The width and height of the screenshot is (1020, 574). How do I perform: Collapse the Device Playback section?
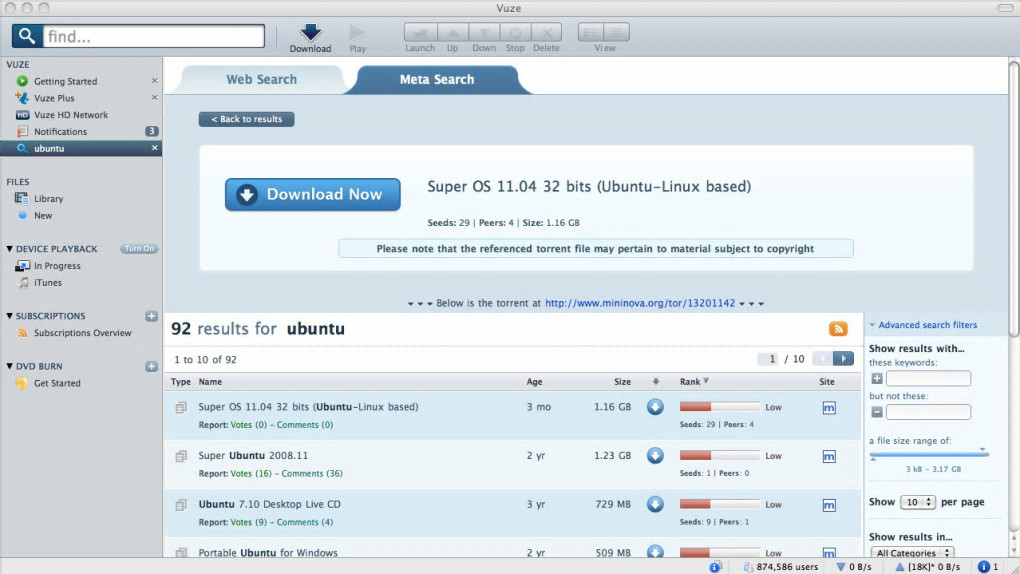click(9, 249)
